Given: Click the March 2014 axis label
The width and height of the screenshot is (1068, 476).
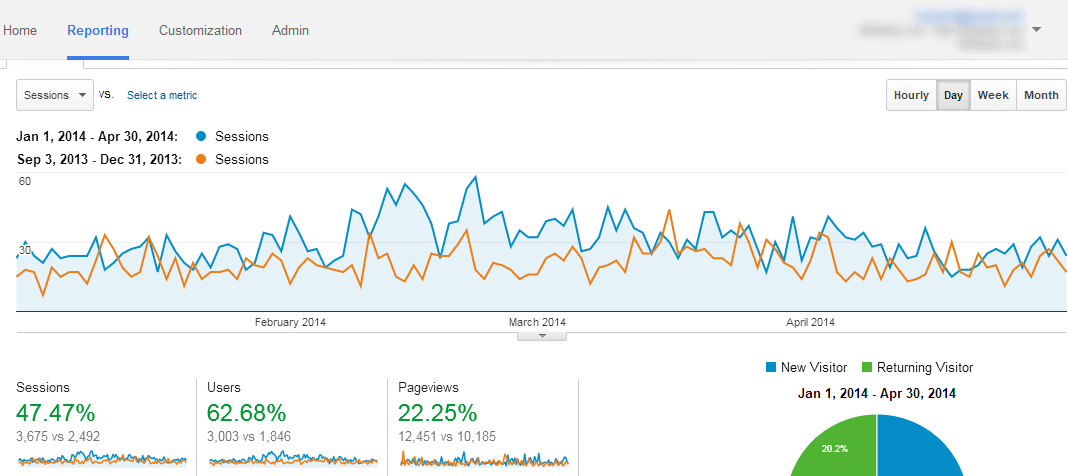Looking at the screenshot, I should pos(537,322).
